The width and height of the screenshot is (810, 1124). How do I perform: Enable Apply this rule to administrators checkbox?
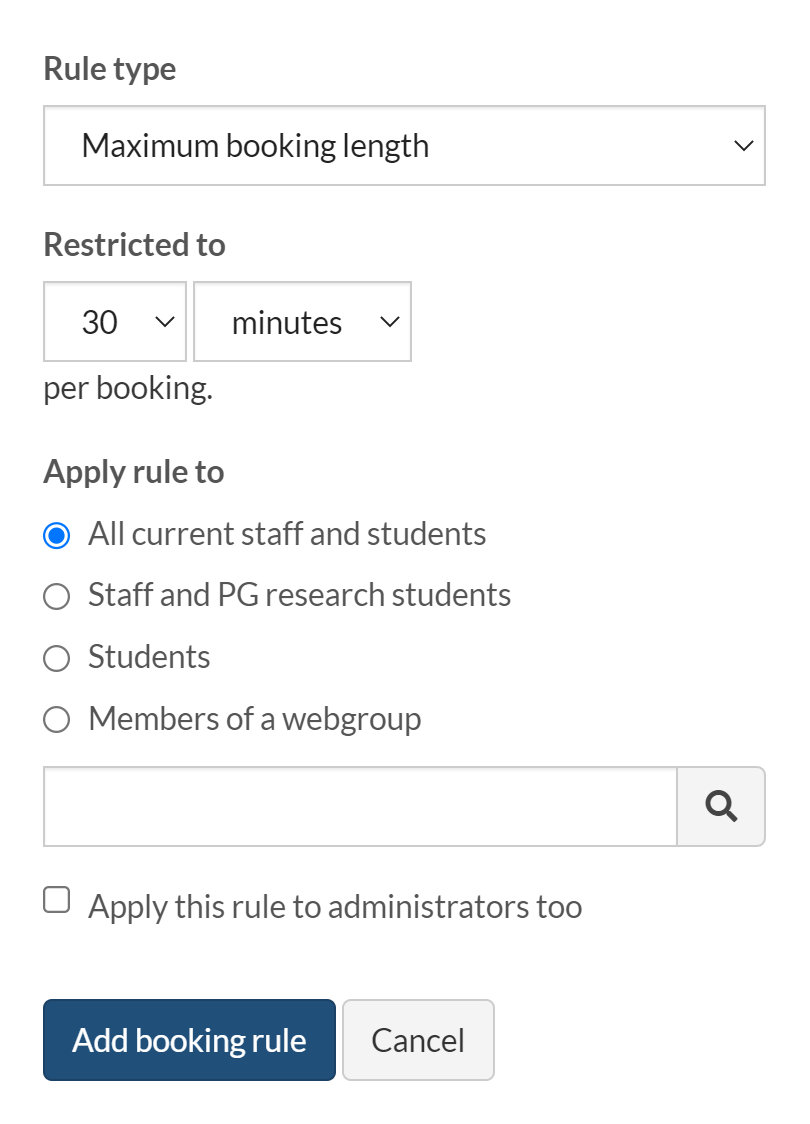pos(57,900)
